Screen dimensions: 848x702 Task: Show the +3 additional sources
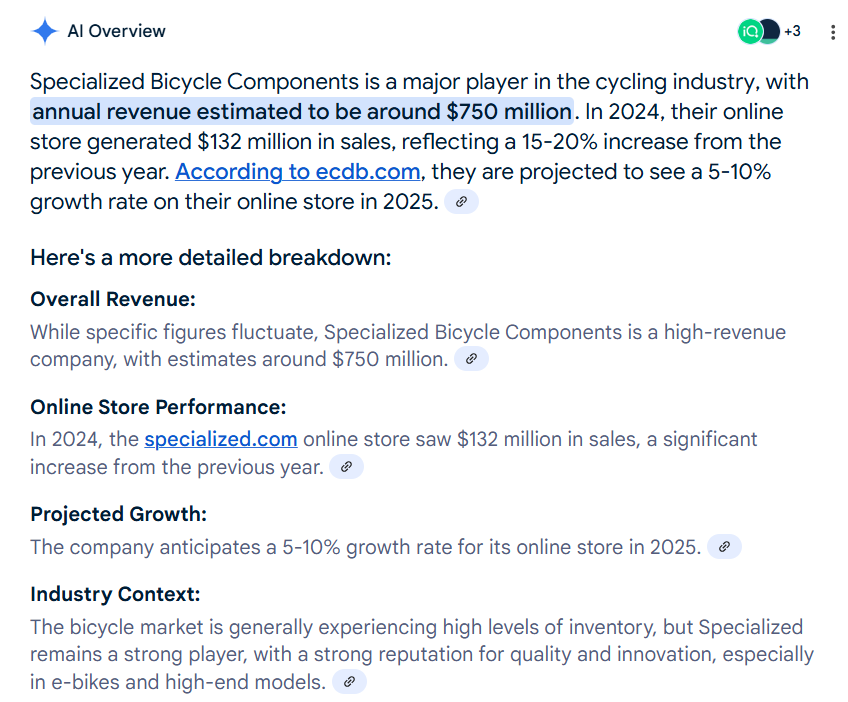click(792, 31)
